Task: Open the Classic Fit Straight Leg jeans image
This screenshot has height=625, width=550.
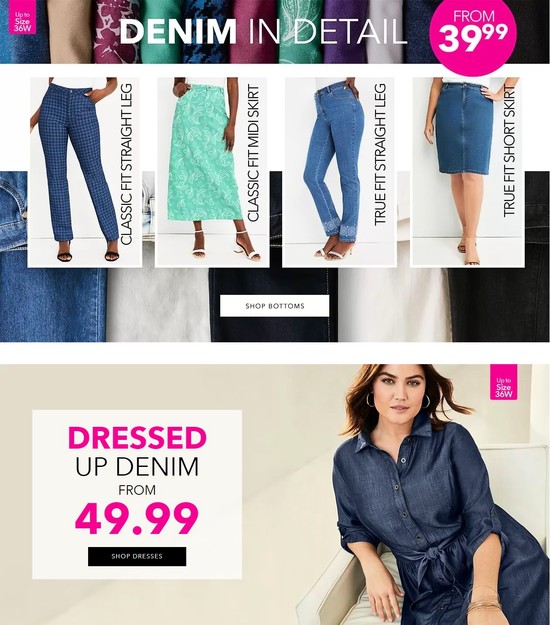Action: tap(74, 172)
